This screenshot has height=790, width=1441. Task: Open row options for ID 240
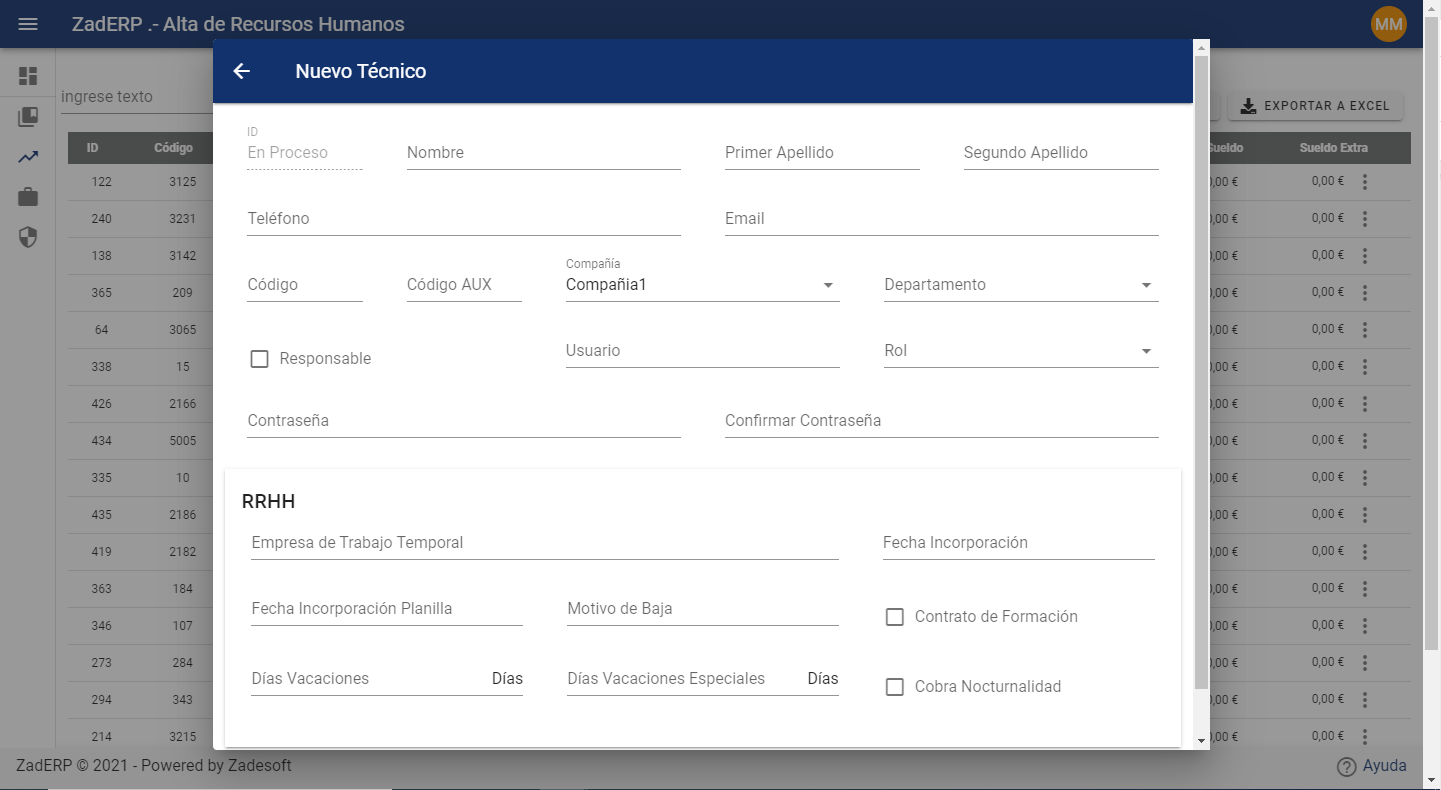(x=1365, y=219)
